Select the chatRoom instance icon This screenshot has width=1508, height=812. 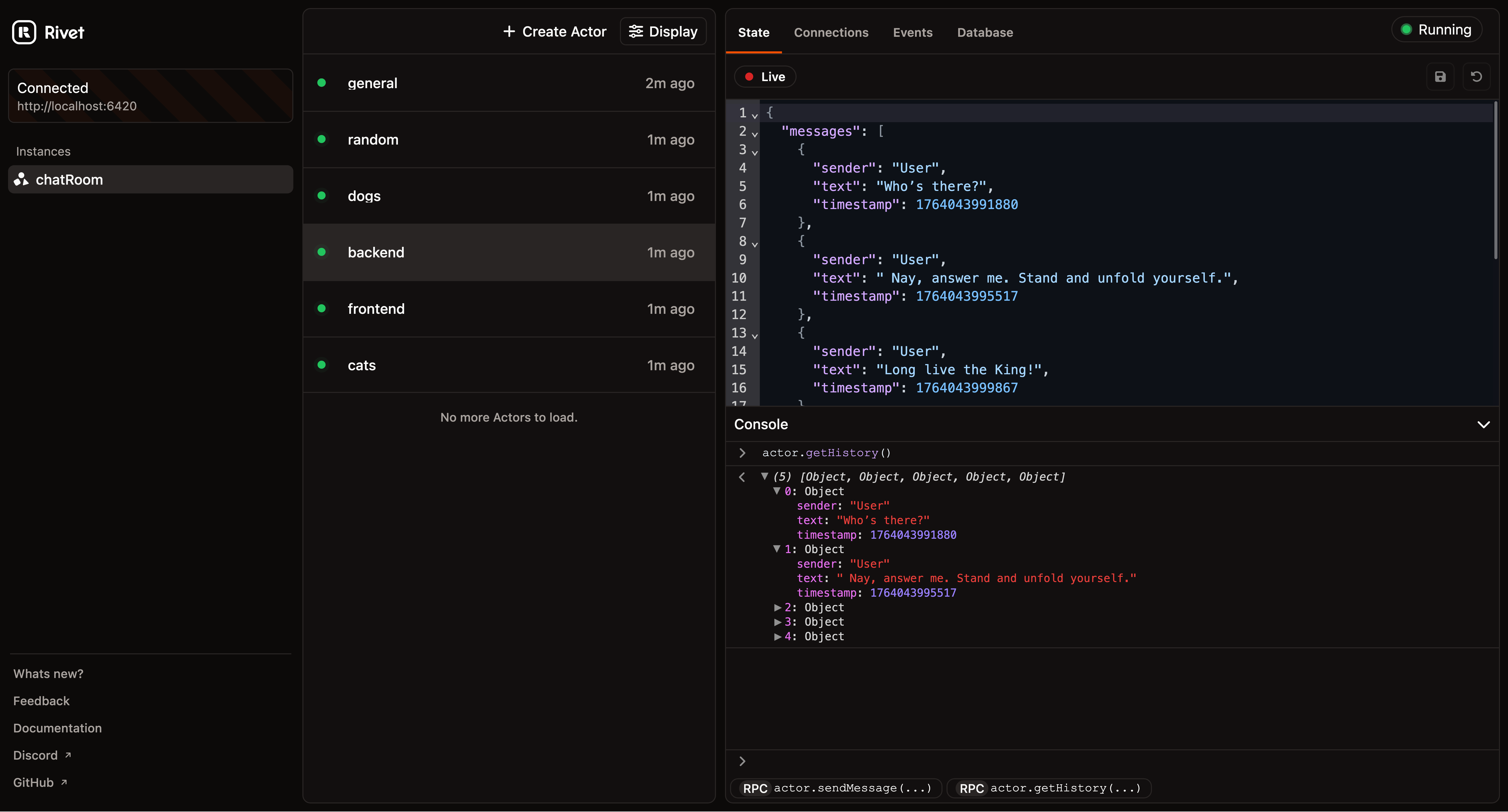tap(21, 180)
